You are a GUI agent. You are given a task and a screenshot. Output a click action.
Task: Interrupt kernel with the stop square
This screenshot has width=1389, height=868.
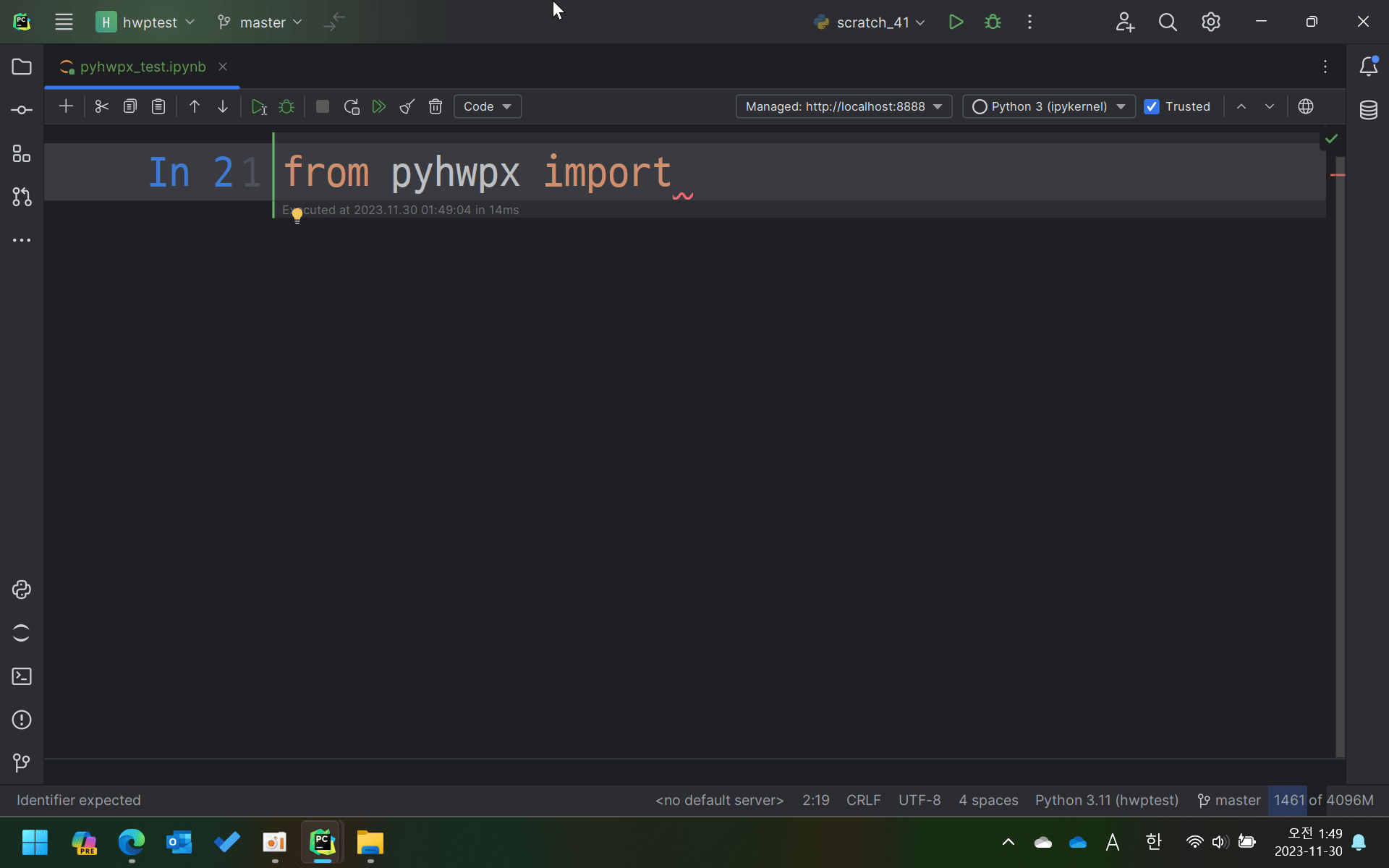coord(323,107)
